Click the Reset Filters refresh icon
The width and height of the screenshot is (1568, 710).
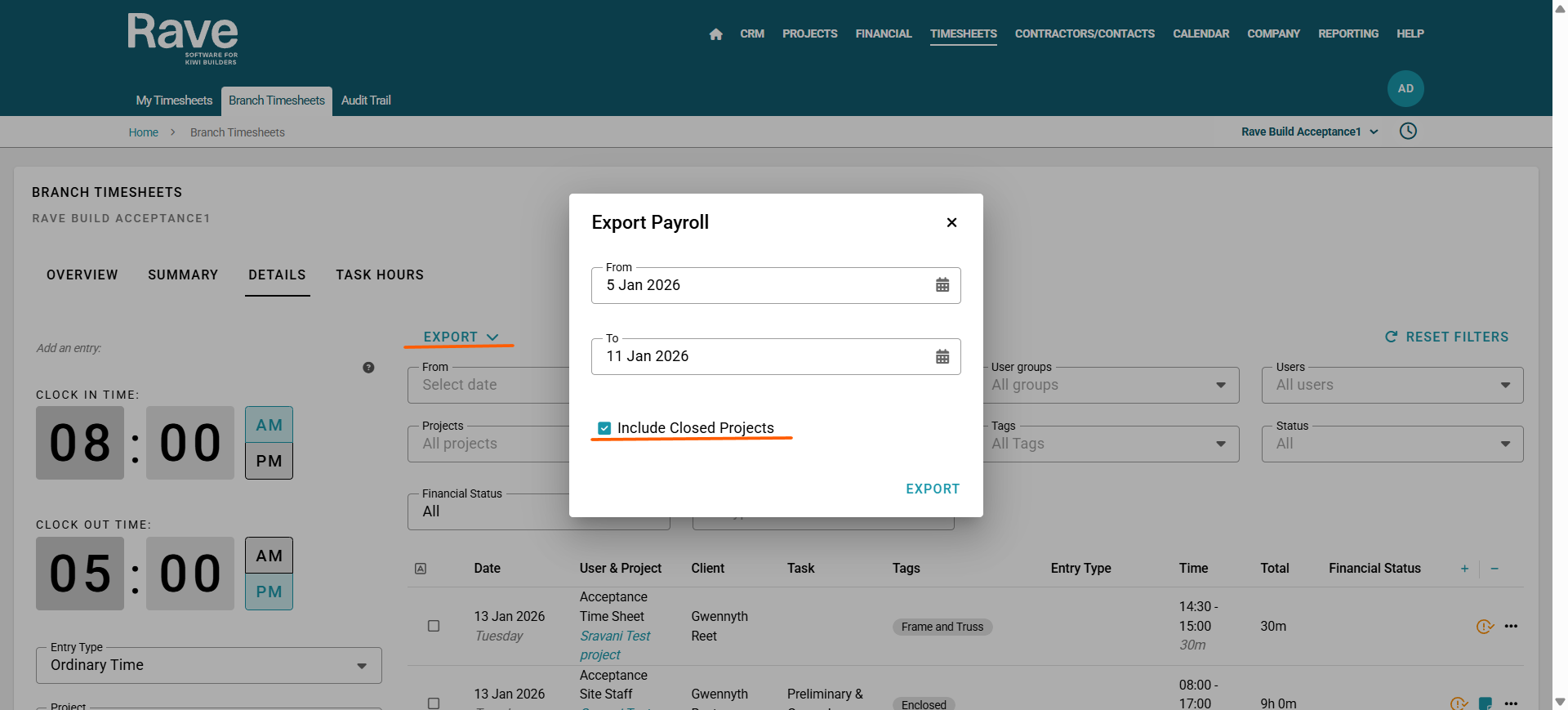(x=1391, y=337)
